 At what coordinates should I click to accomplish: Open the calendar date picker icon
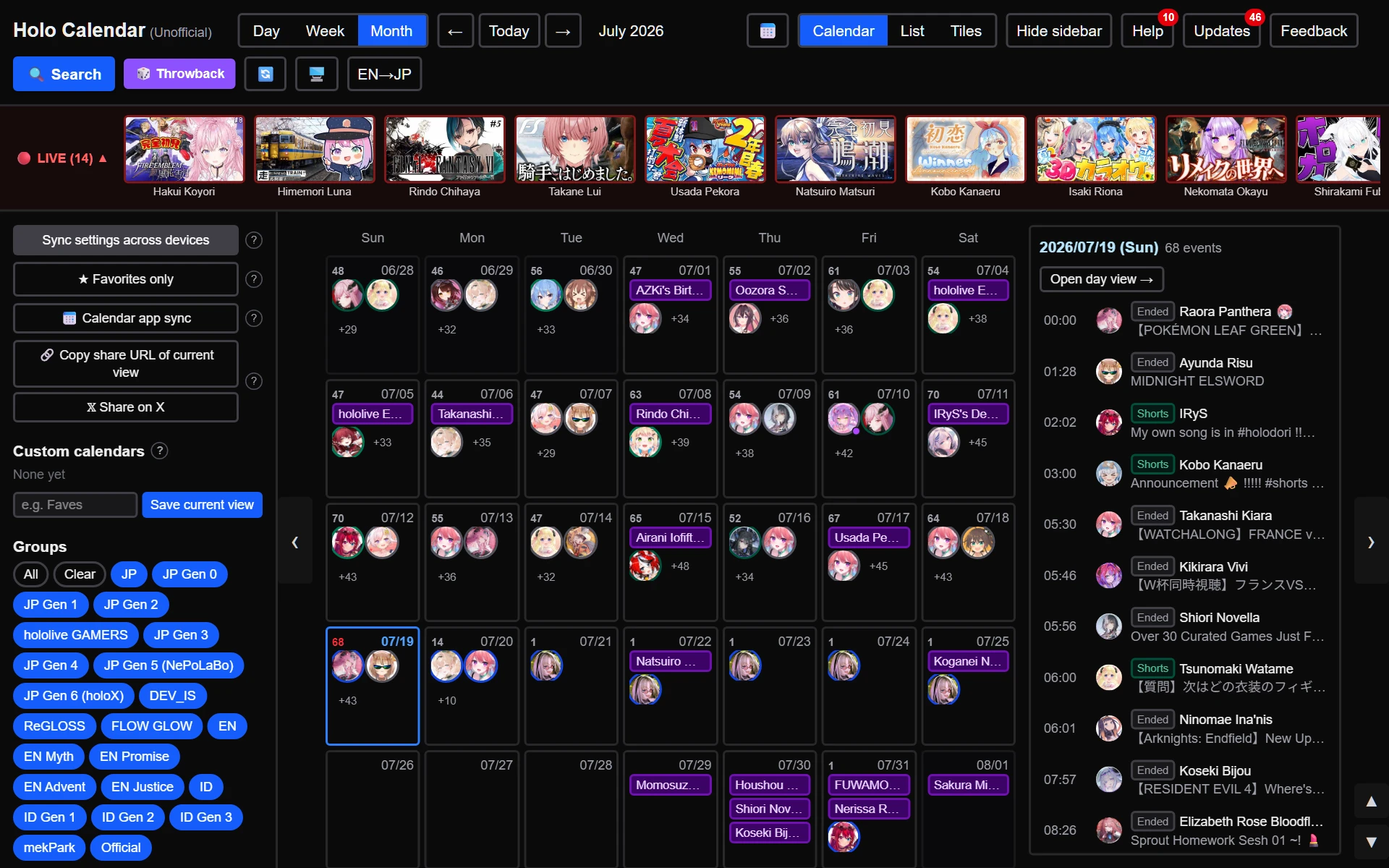pos(768,31)
